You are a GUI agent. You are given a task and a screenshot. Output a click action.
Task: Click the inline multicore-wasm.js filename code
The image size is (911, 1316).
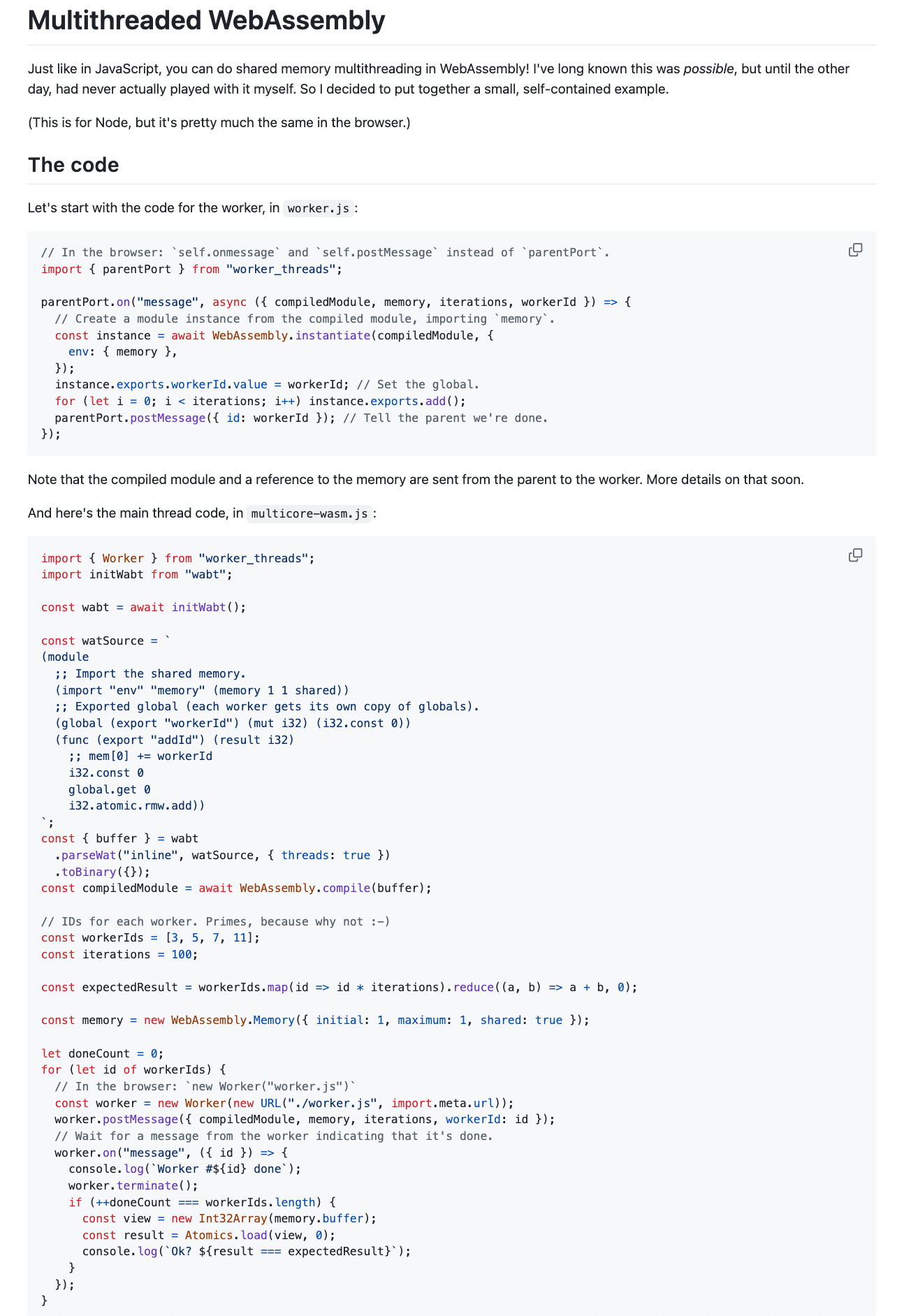pyautogui.click(x=309, y=514)
